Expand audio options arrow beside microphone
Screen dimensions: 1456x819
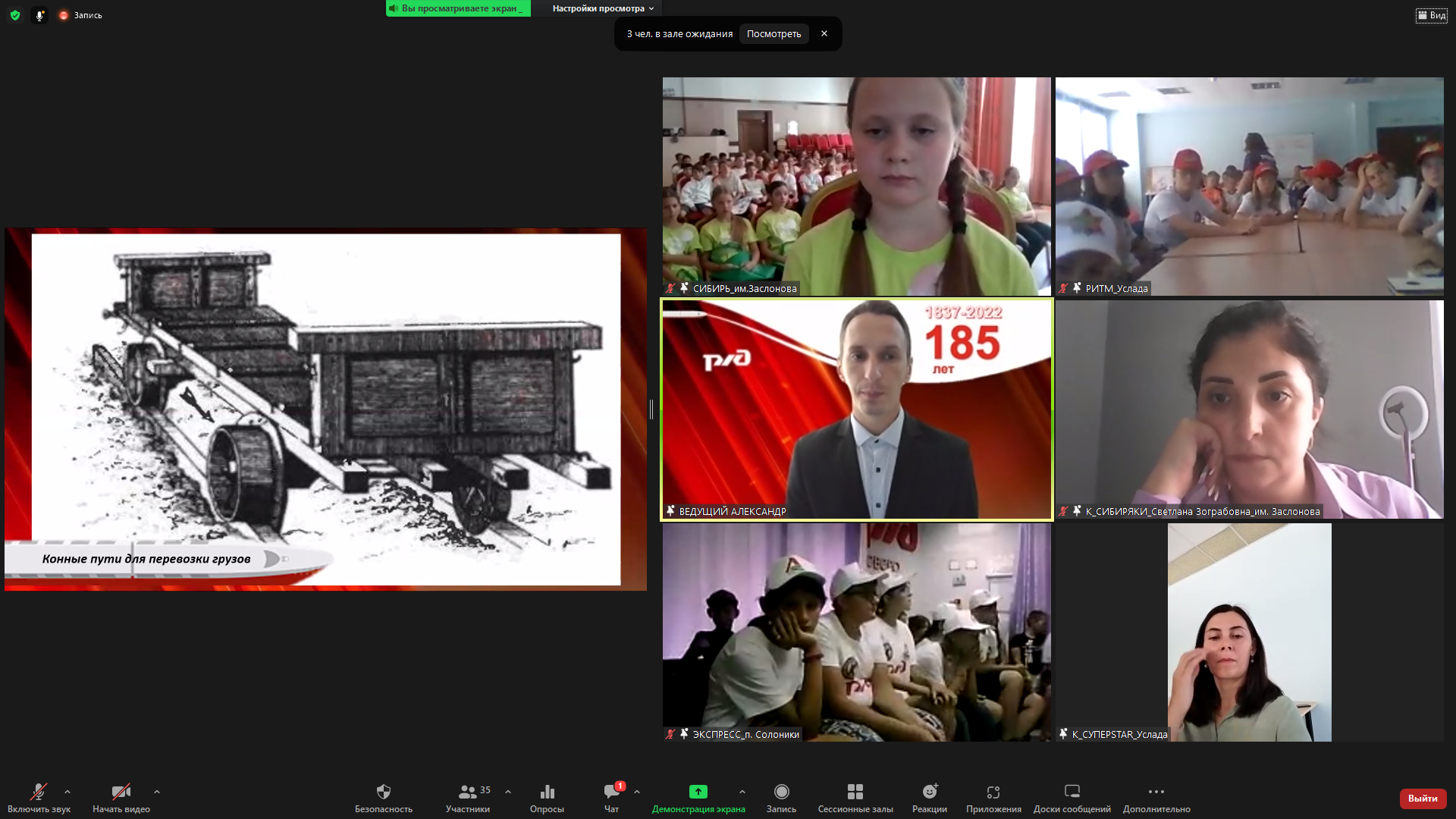[x=67, y=792]
